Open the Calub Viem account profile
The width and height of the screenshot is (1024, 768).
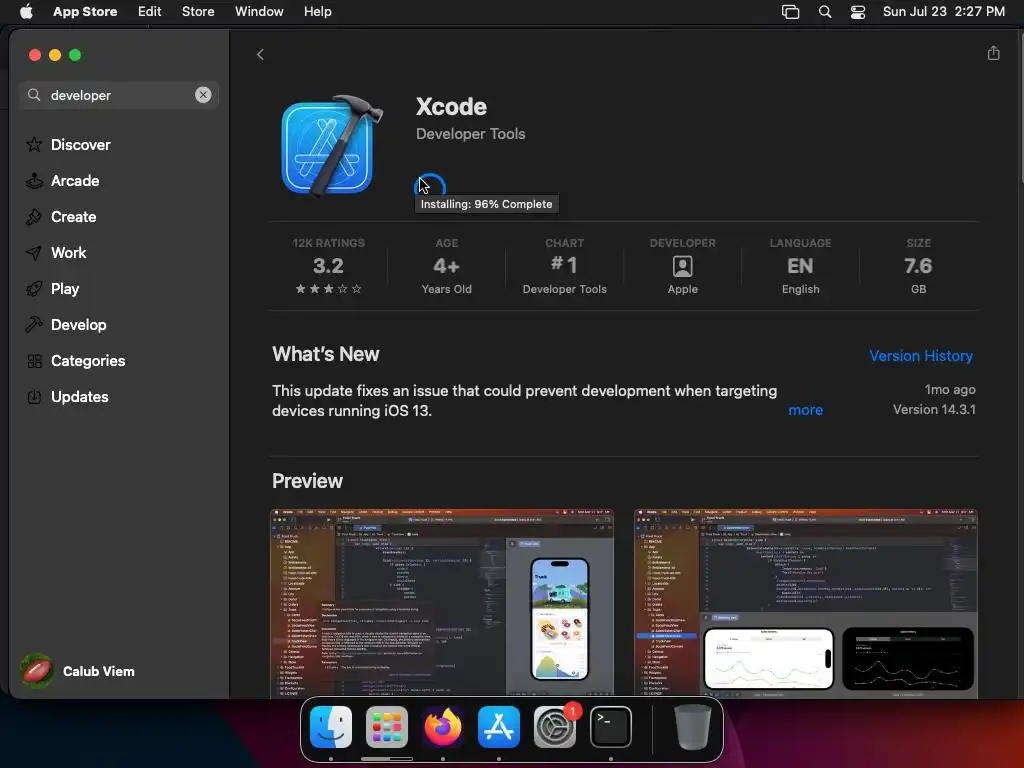pos(78,671)
